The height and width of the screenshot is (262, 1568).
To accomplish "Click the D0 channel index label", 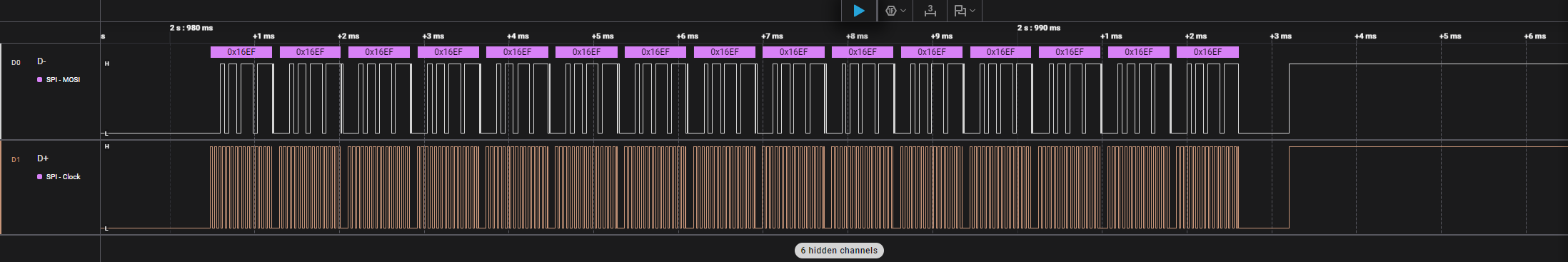I will tap(16, 63).
